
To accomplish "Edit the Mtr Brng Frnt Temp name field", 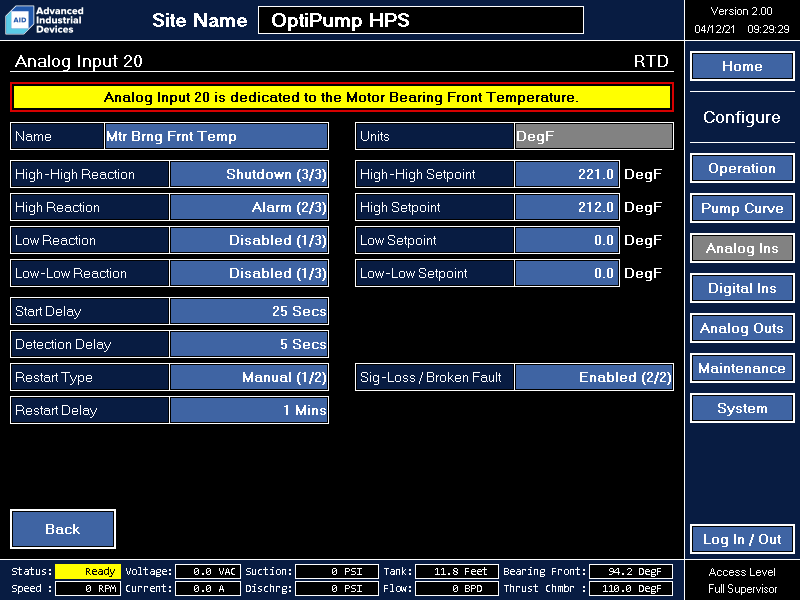I will [x=216, y=136].
